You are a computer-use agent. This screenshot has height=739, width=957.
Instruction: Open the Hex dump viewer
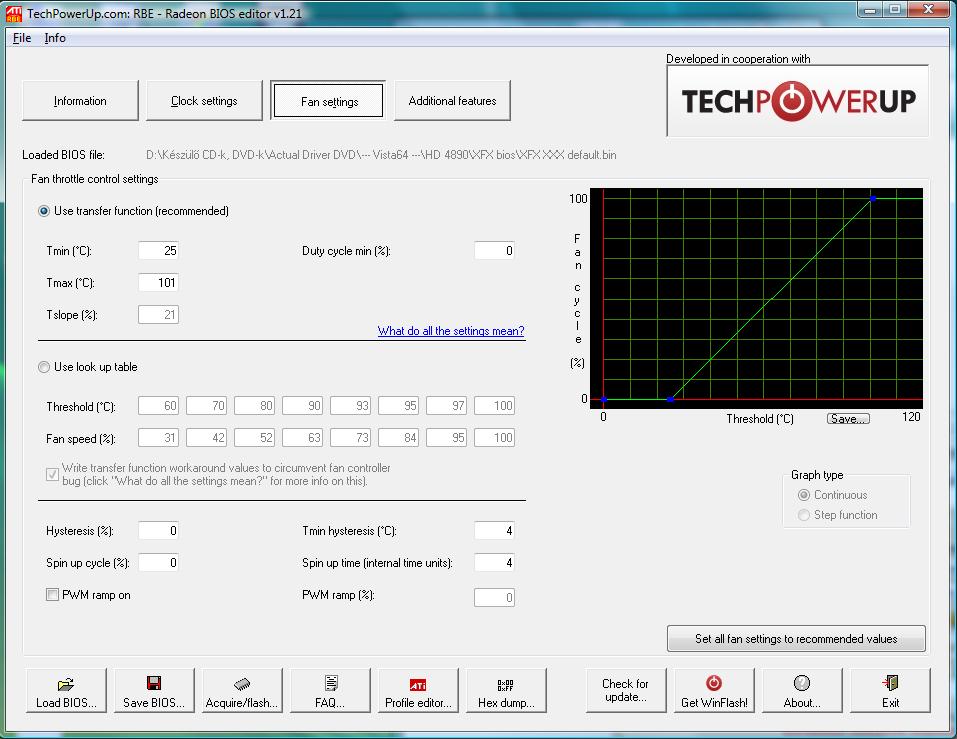tap(506, 690)
